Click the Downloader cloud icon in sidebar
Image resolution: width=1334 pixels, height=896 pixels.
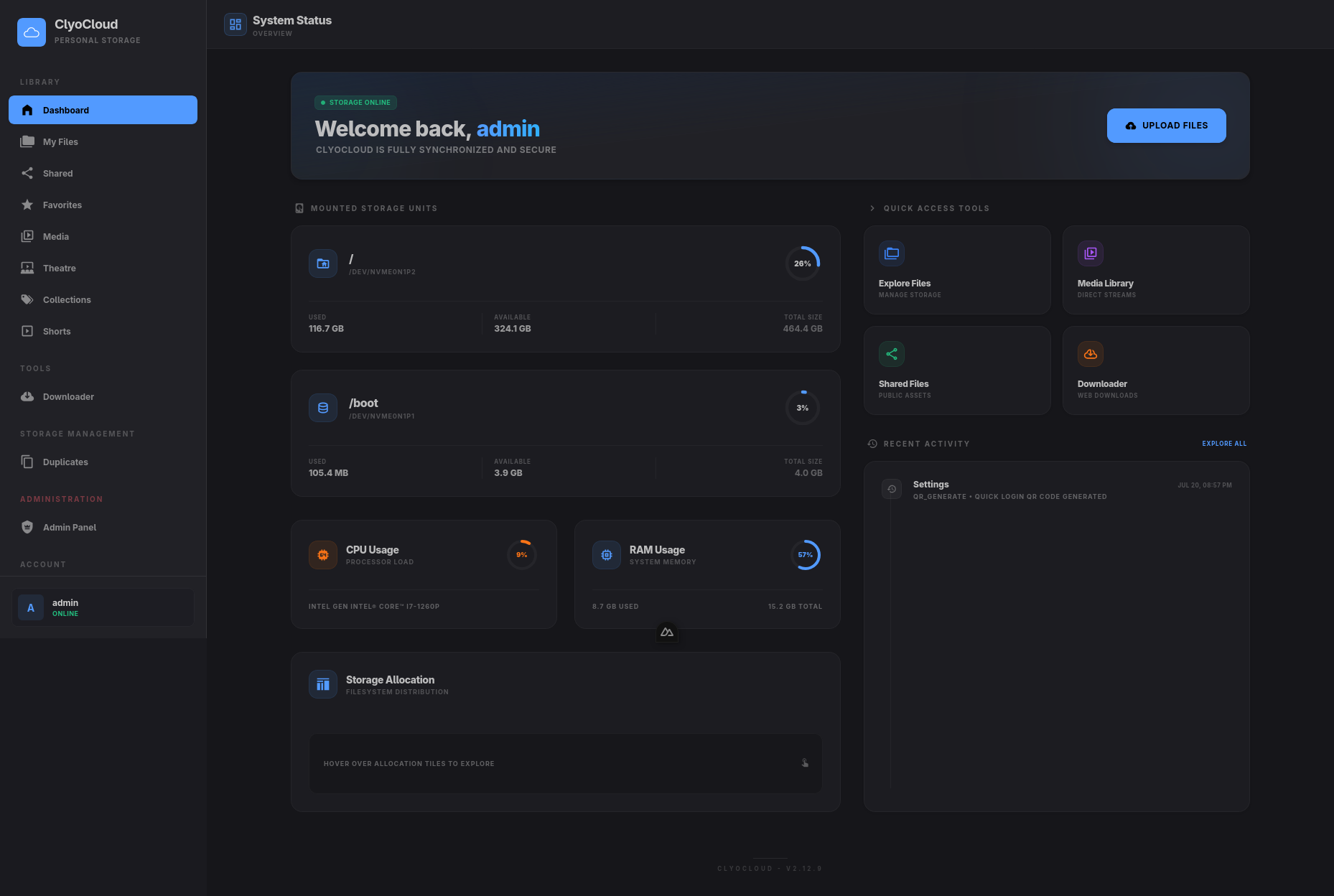click(x=27, y=396)
